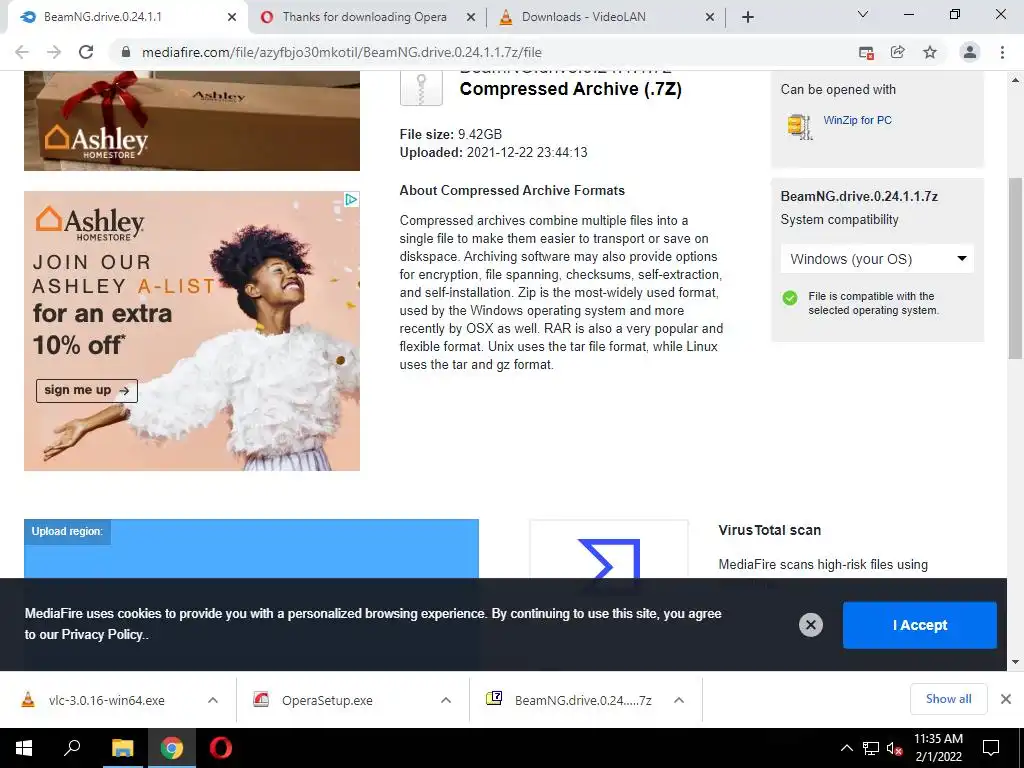Open File Explorer from taskbar
This screenshot has width=1024, height=768.
[x=122, y=748]
